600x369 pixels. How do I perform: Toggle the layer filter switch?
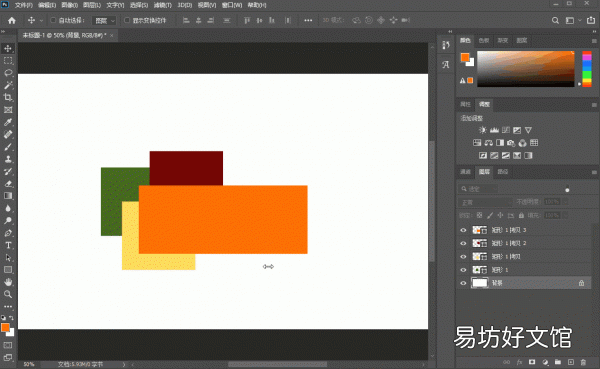567,189
